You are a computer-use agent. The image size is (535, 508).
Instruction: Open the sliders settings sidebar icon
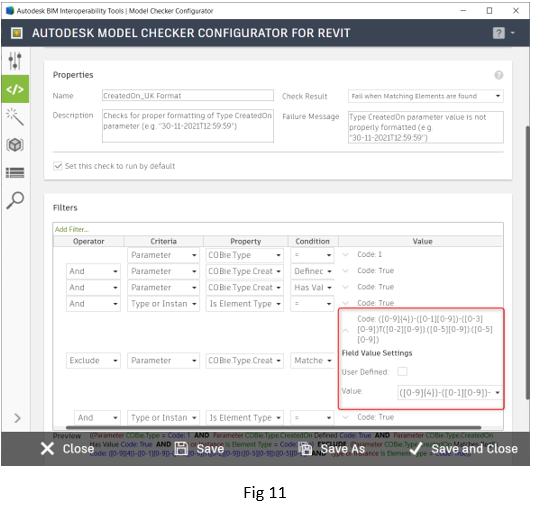click(15, 61)
